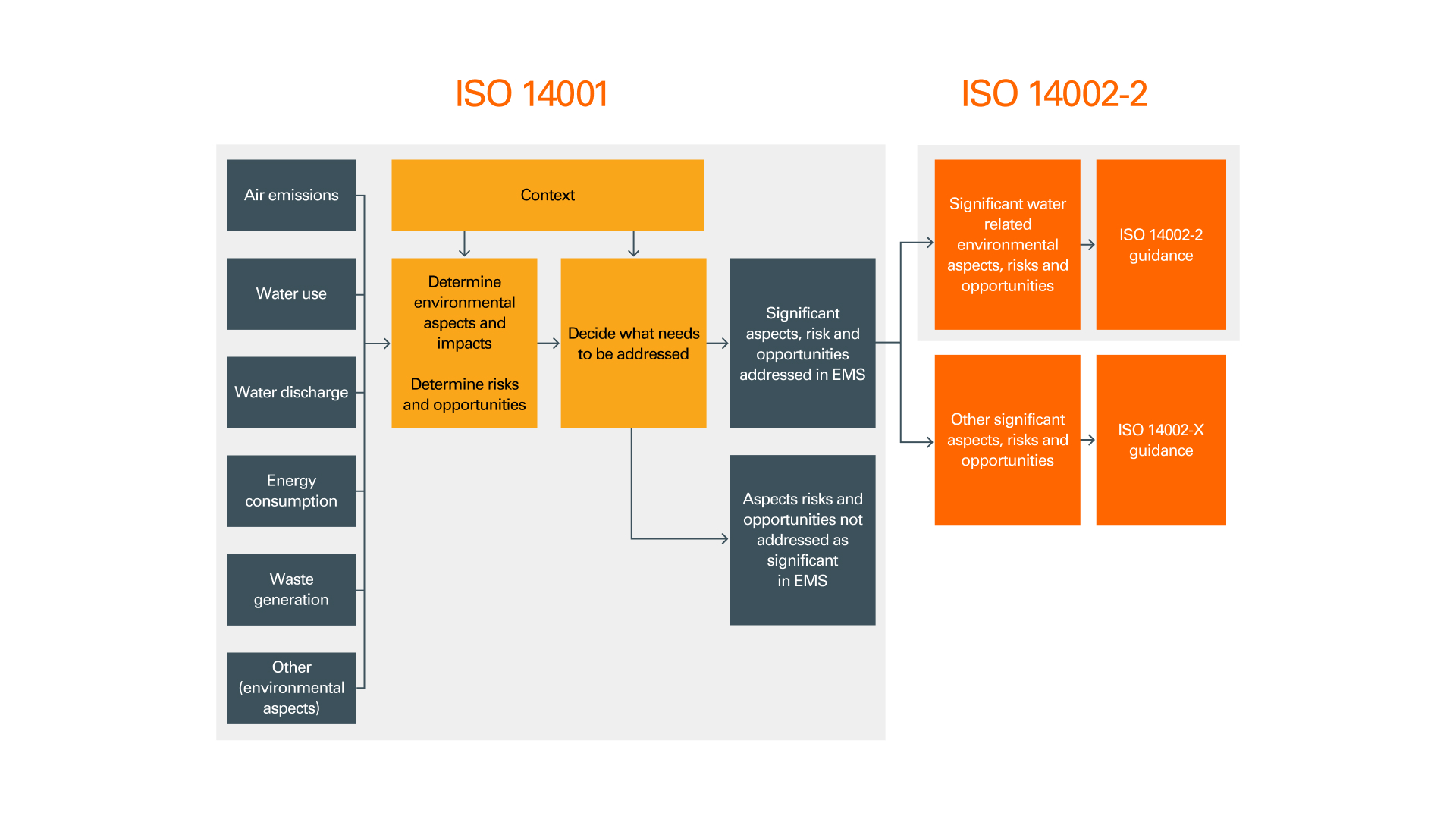Click the arrow pointing to ISO 14002-X guidance
This screenshot has width=1456, height=819.
pyautogui.click(x=1090, y=440)
